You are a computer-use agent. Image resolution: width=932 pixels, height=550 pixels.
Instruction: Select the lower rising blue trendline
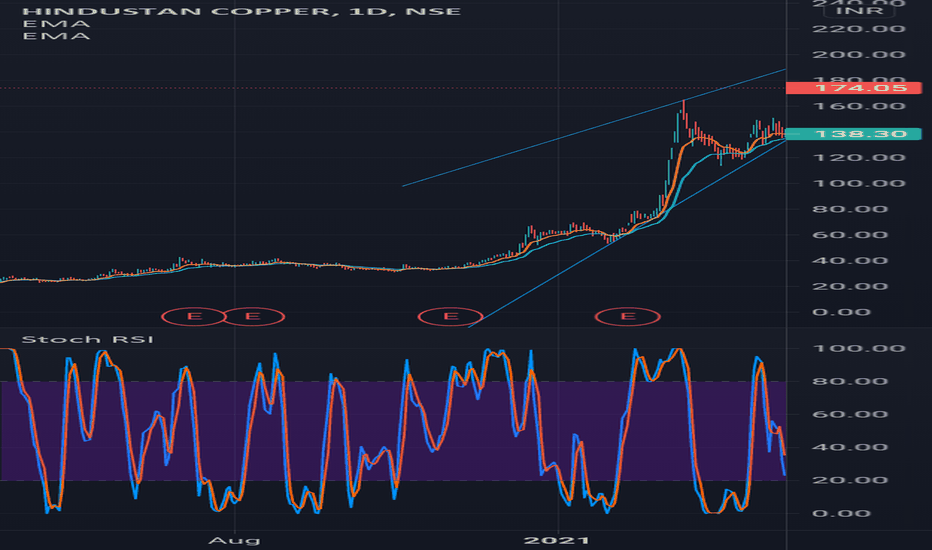tap(628, 234)
